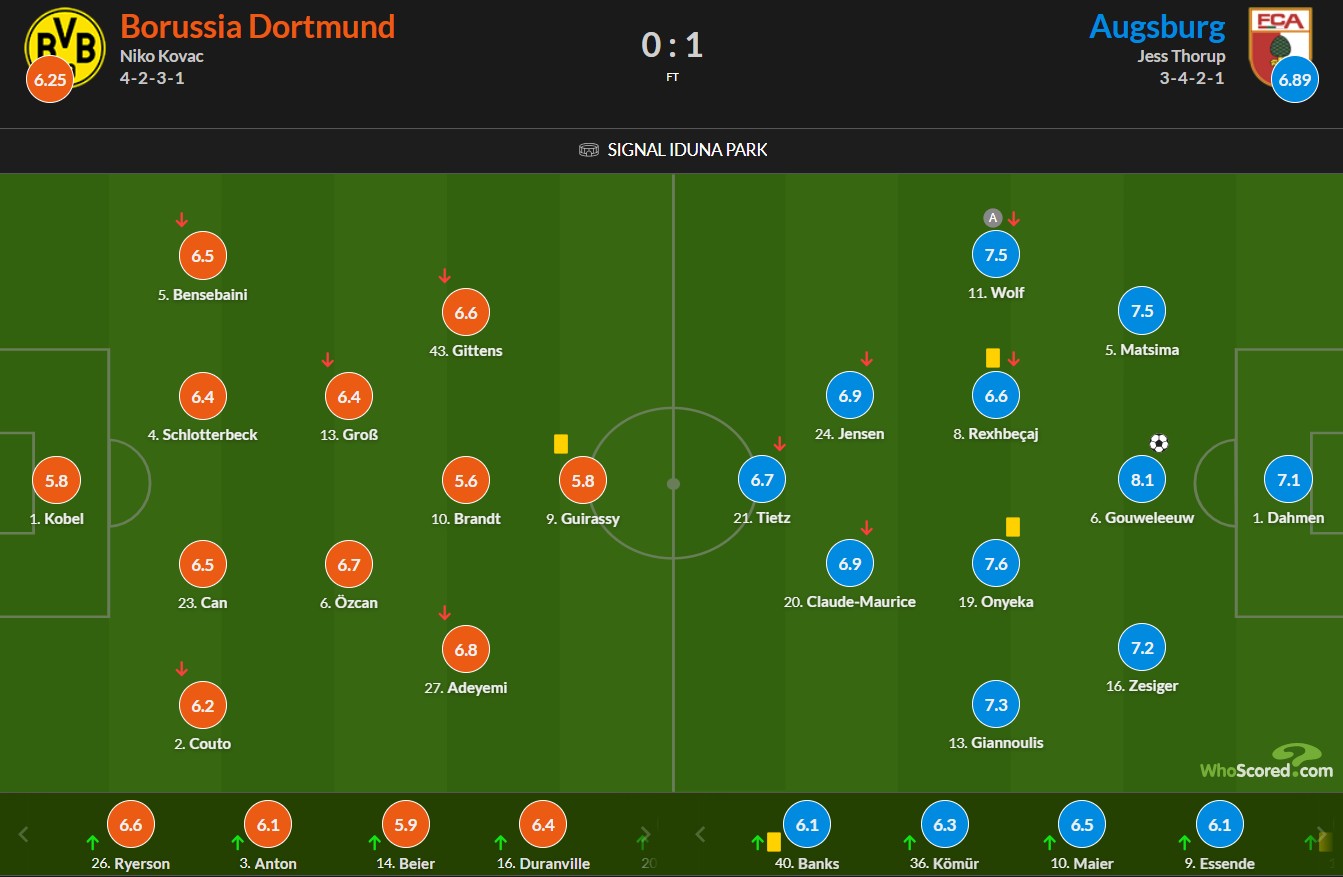
Task: Show previous Dortmund substitutes with left chevron
Action: [x=25, y=834]
